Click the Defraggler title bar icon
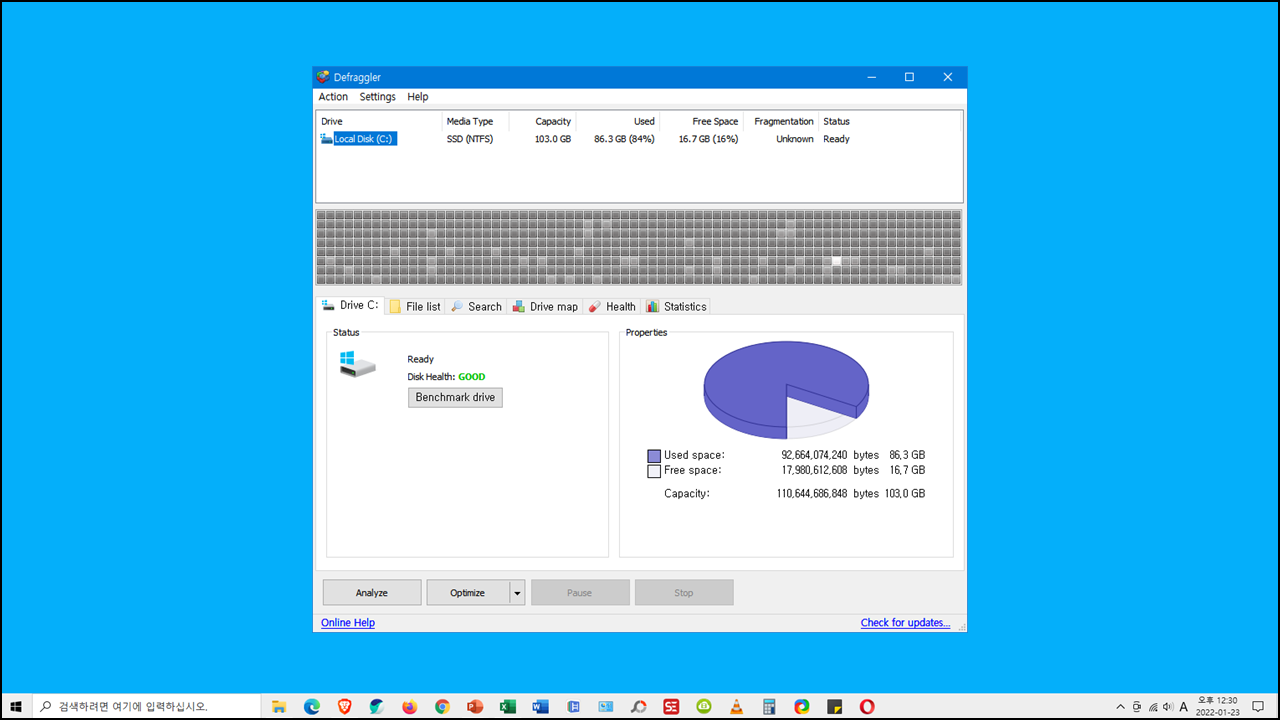 [x=323, y=77]
